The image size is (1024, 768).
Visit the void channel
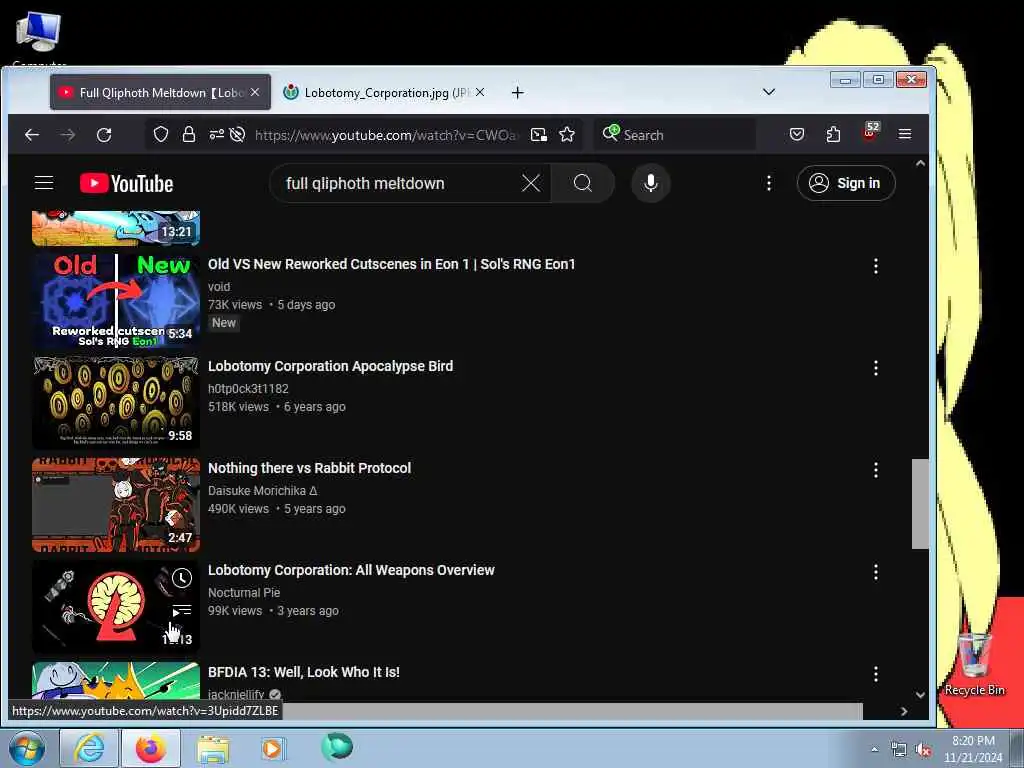tap(219, 286)
